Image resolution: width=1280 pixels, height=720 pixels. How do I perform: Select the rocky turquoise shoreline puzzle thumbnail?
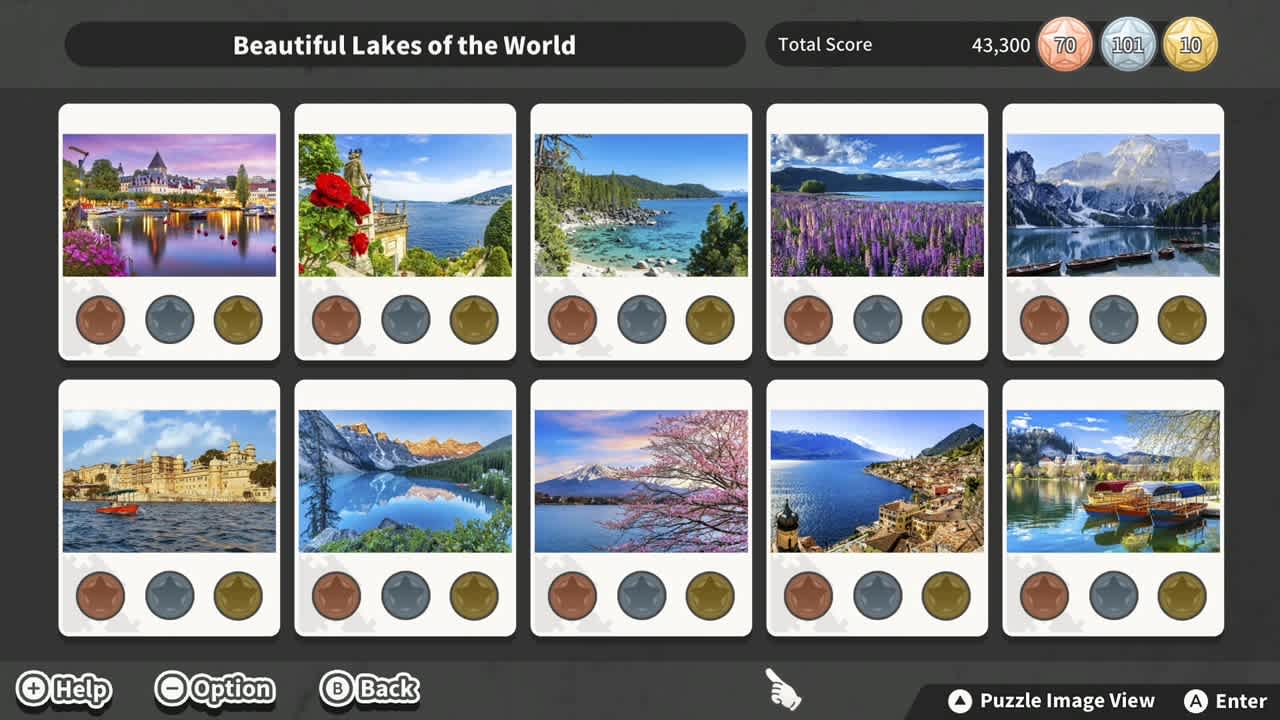(x=641, y=205)
